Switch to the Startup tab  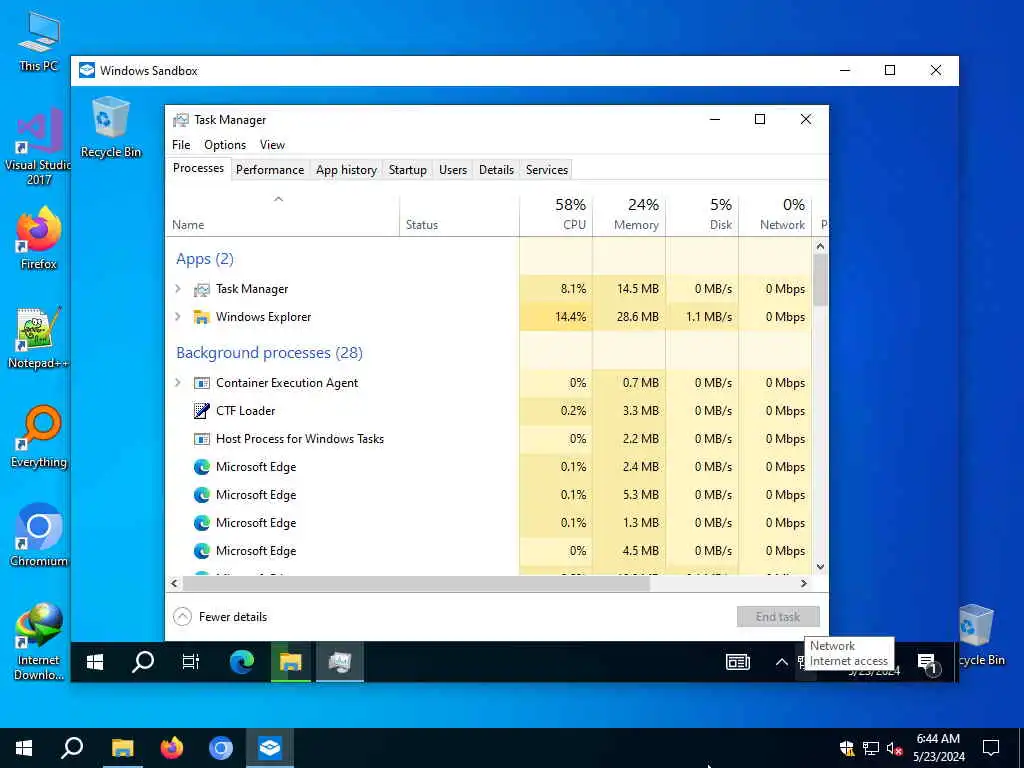click(x=408, y=170)
